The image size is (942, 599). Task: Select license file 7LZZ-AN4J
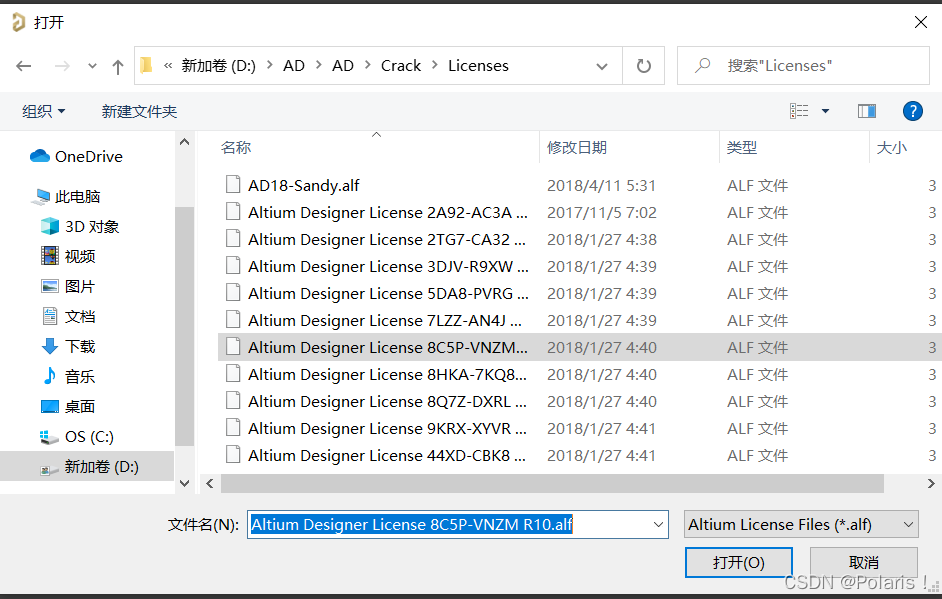(x=385, y=321)
